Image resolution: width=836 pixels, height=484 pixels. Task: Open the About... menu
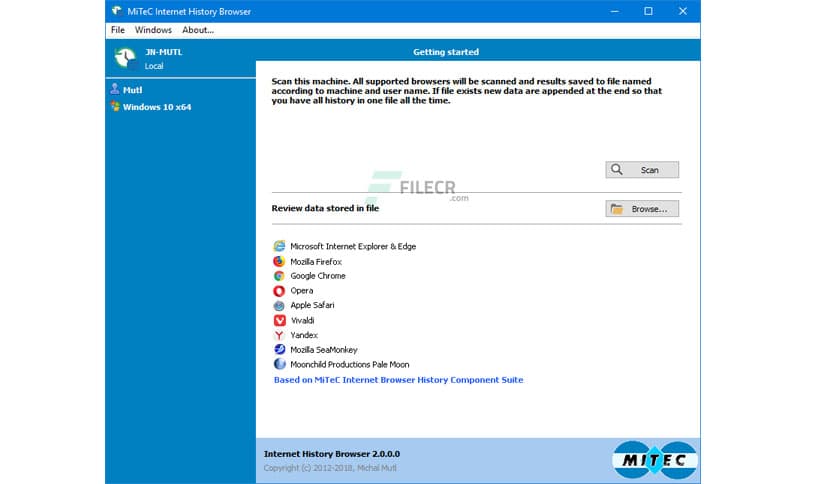[x=198, y=30]
